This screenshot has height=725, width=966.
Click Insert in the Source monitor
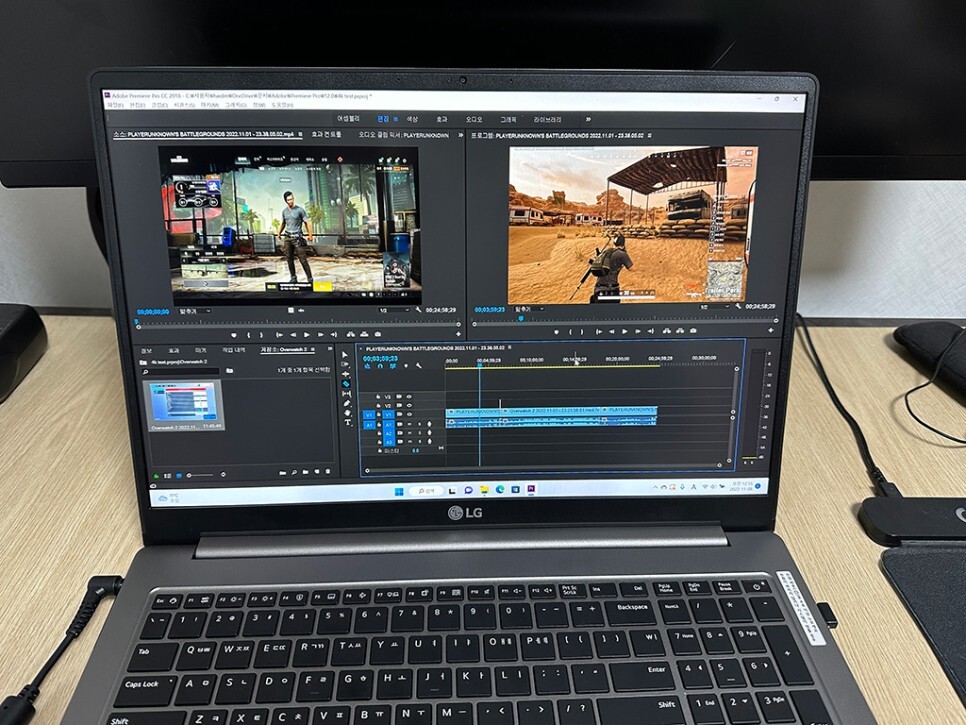click(351, 334)
